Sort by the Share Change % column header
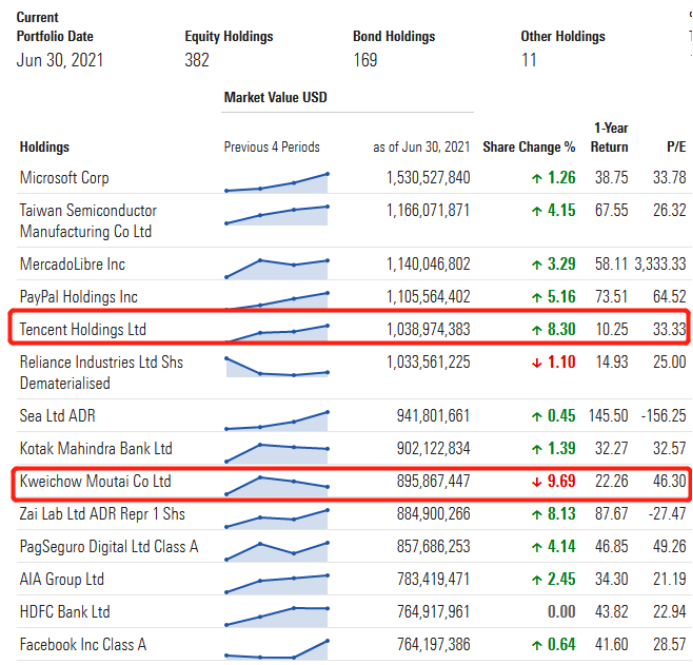This screenshot has width=693, height=665. pos(529,147)
